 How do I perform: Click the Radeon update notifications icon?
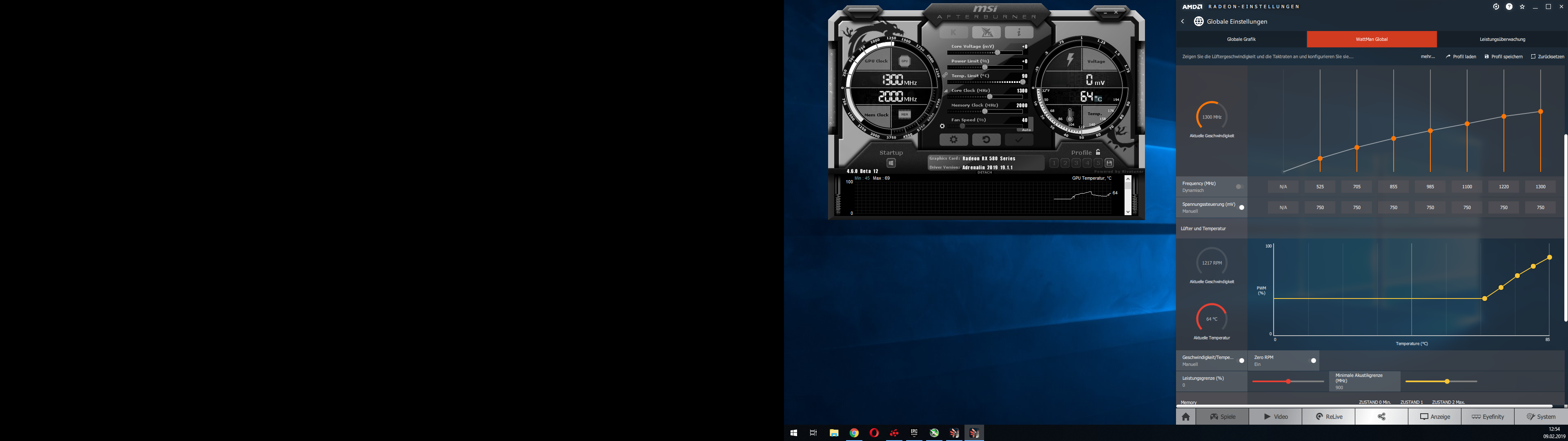click(1496, 7)
